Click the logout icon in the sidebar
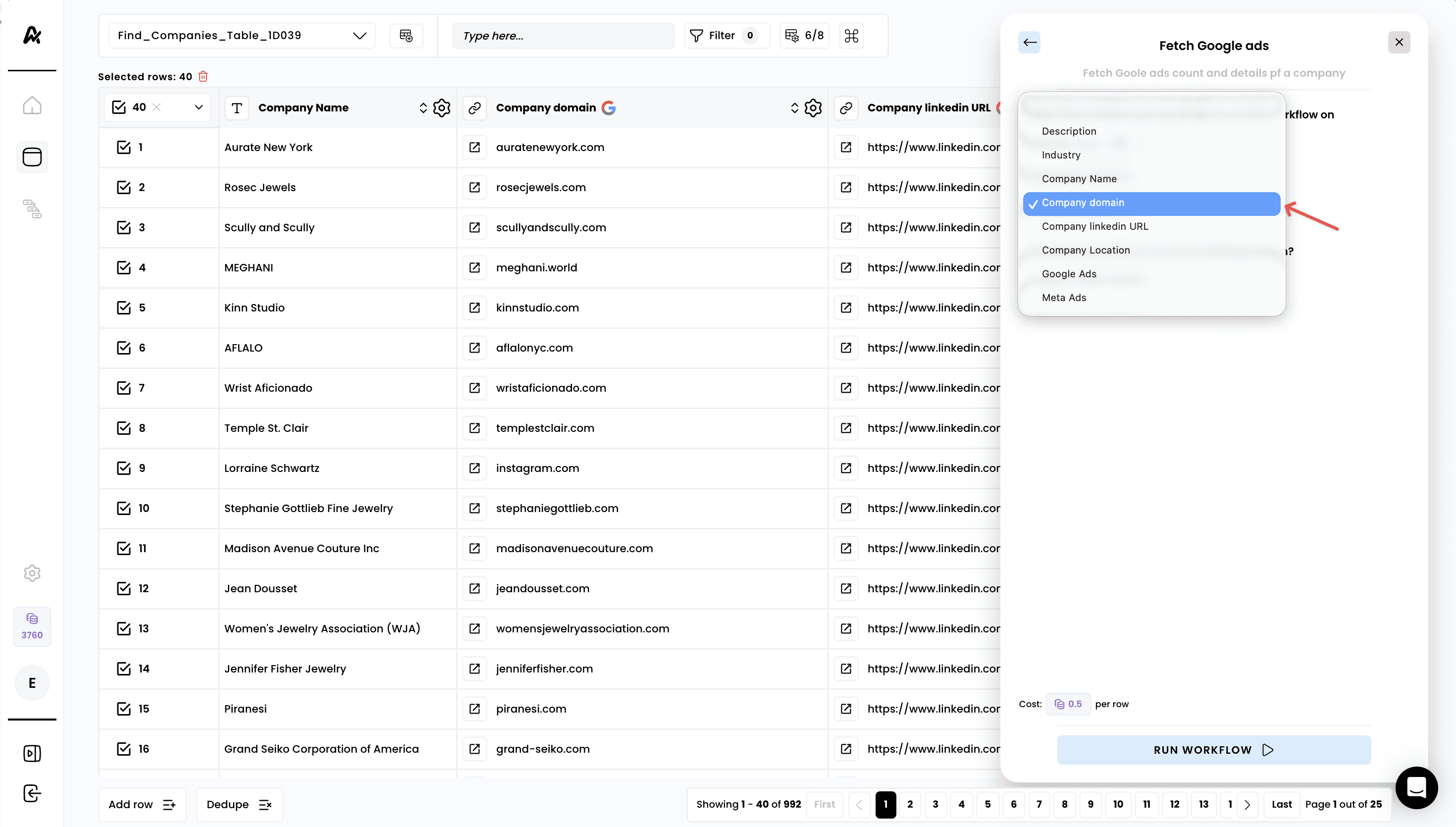The height and width of the screenshot is (827, 1456). 32,793
